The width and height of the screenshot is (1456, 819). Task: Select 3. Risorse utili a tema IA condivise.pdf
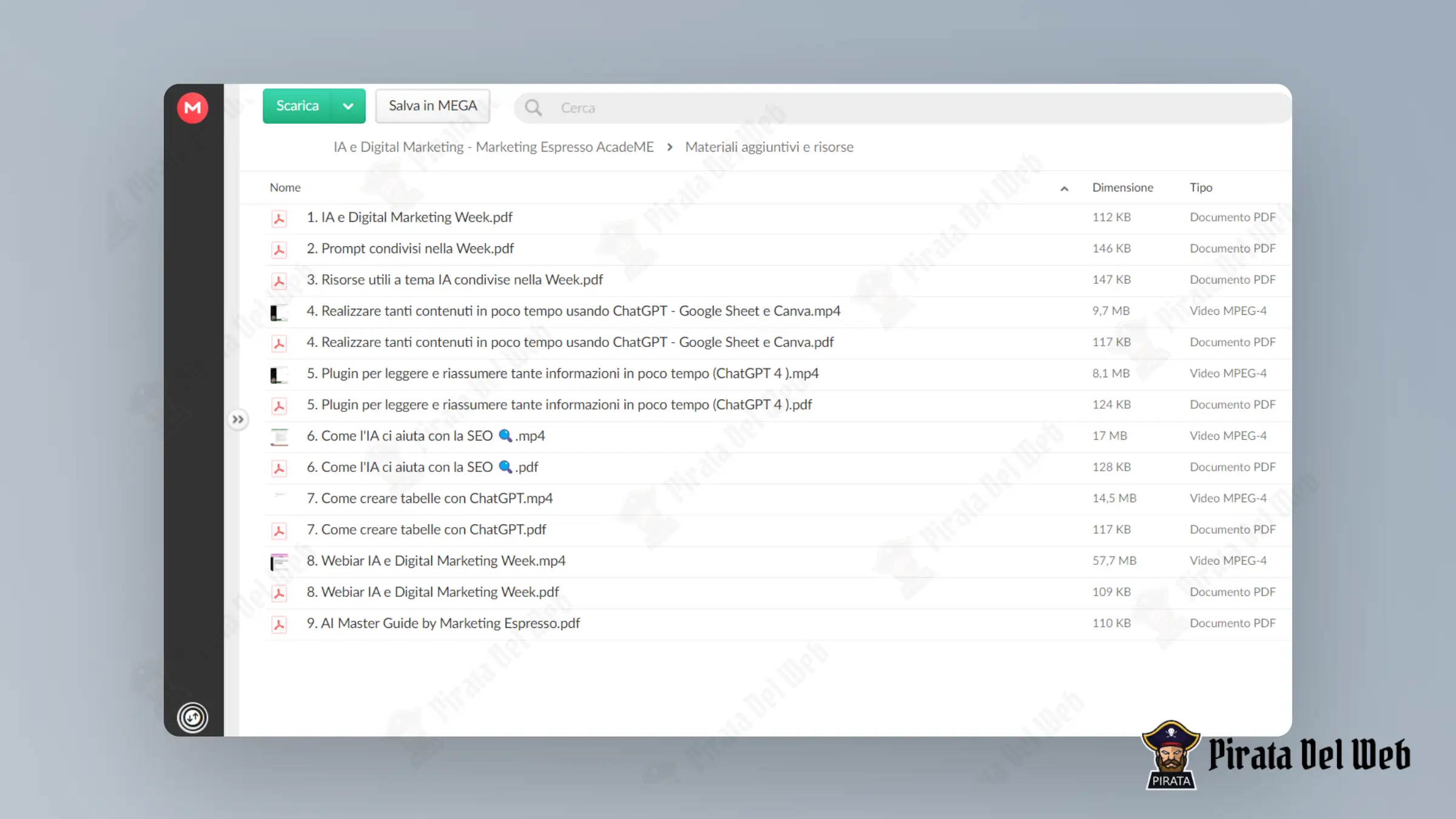coord(455,280)
